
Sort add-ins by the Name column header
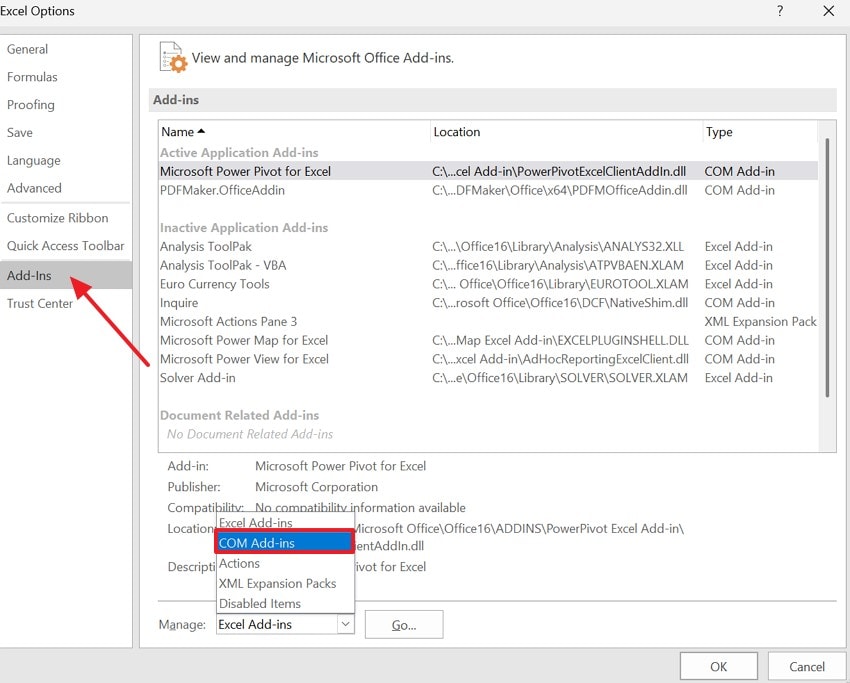[x=176, y=131]
